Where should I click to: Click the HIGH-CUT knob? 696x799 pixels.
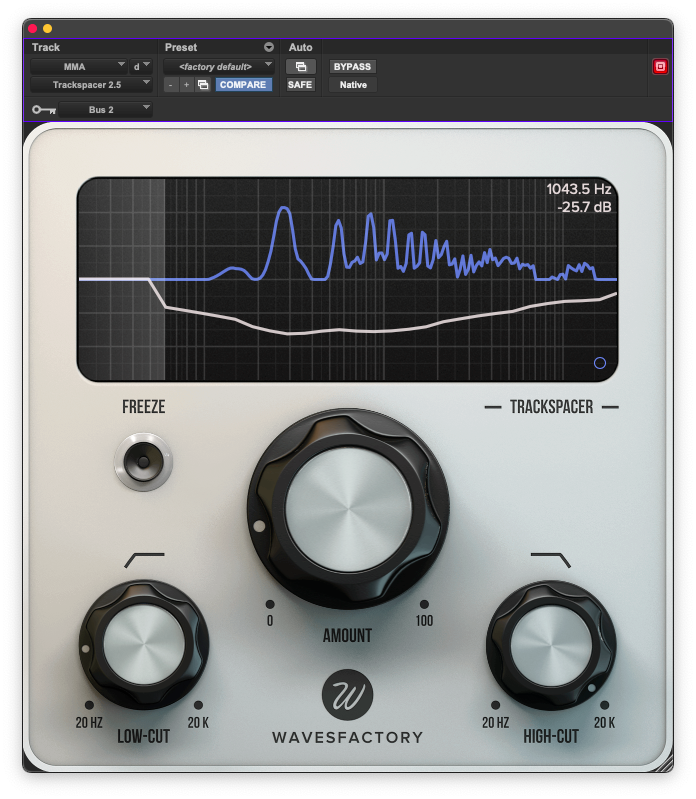click(551, 645)
